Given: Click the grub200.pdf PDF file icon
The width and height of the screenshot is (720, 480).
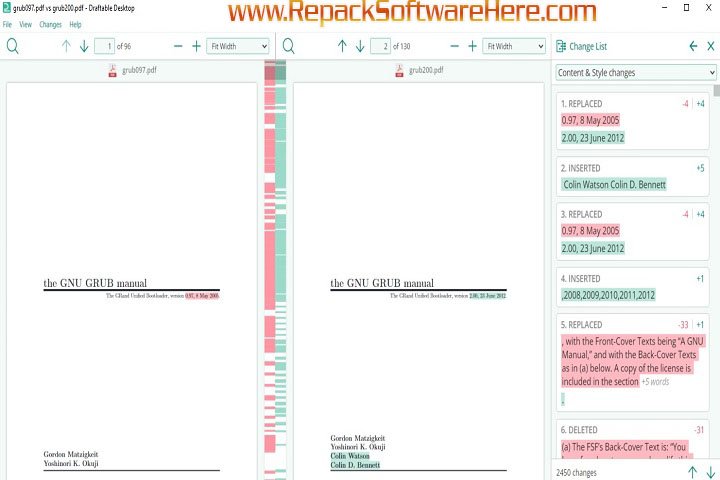Looking at the screenshot, I should [399, 70].
